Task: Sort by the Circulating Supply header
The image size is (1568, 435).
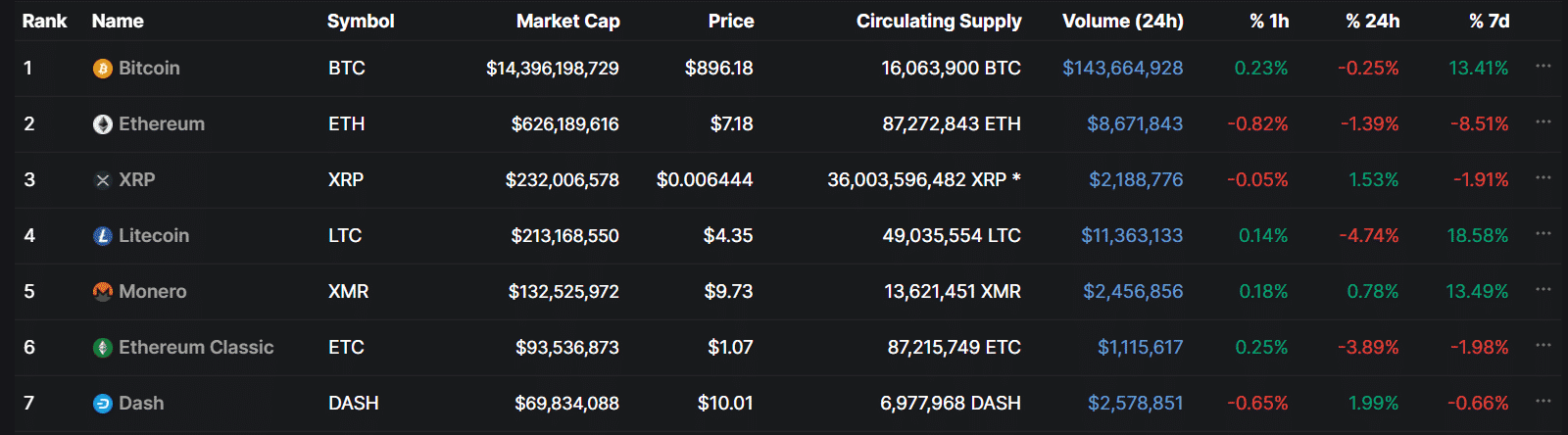Action: 938,22
